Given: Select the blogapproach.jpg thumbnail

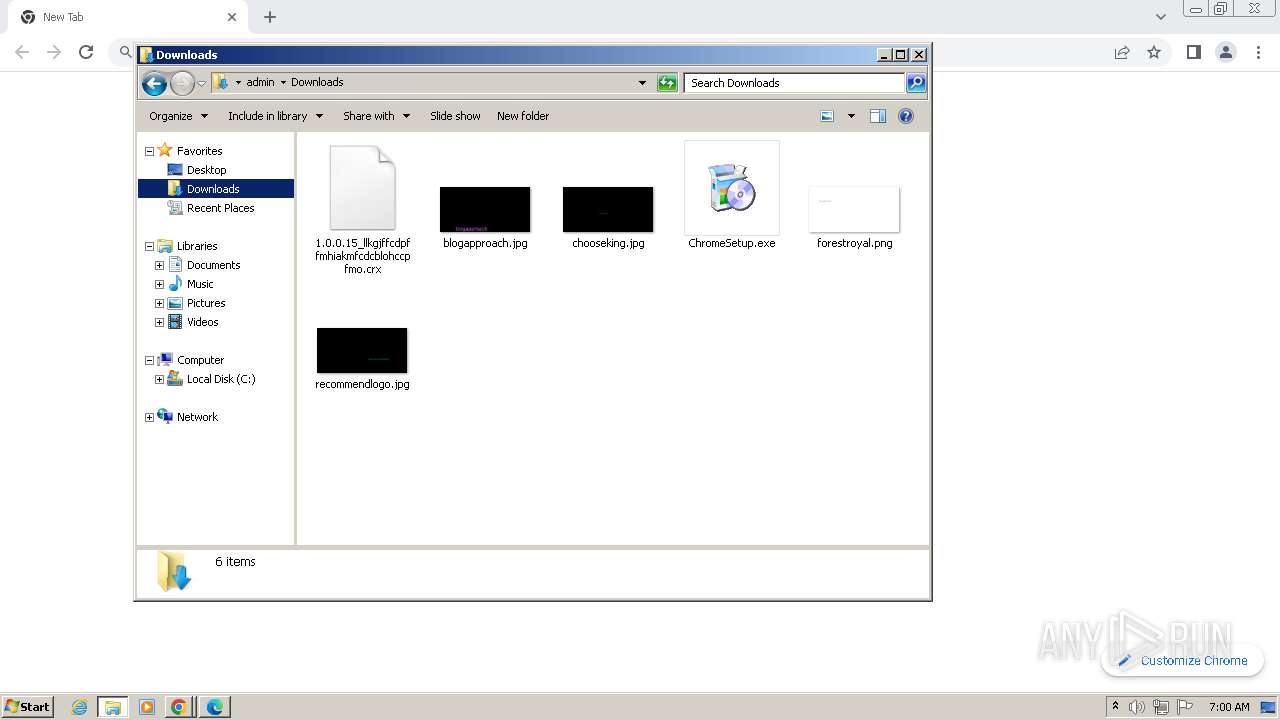Looking at the screenshot, I should 485,209.
